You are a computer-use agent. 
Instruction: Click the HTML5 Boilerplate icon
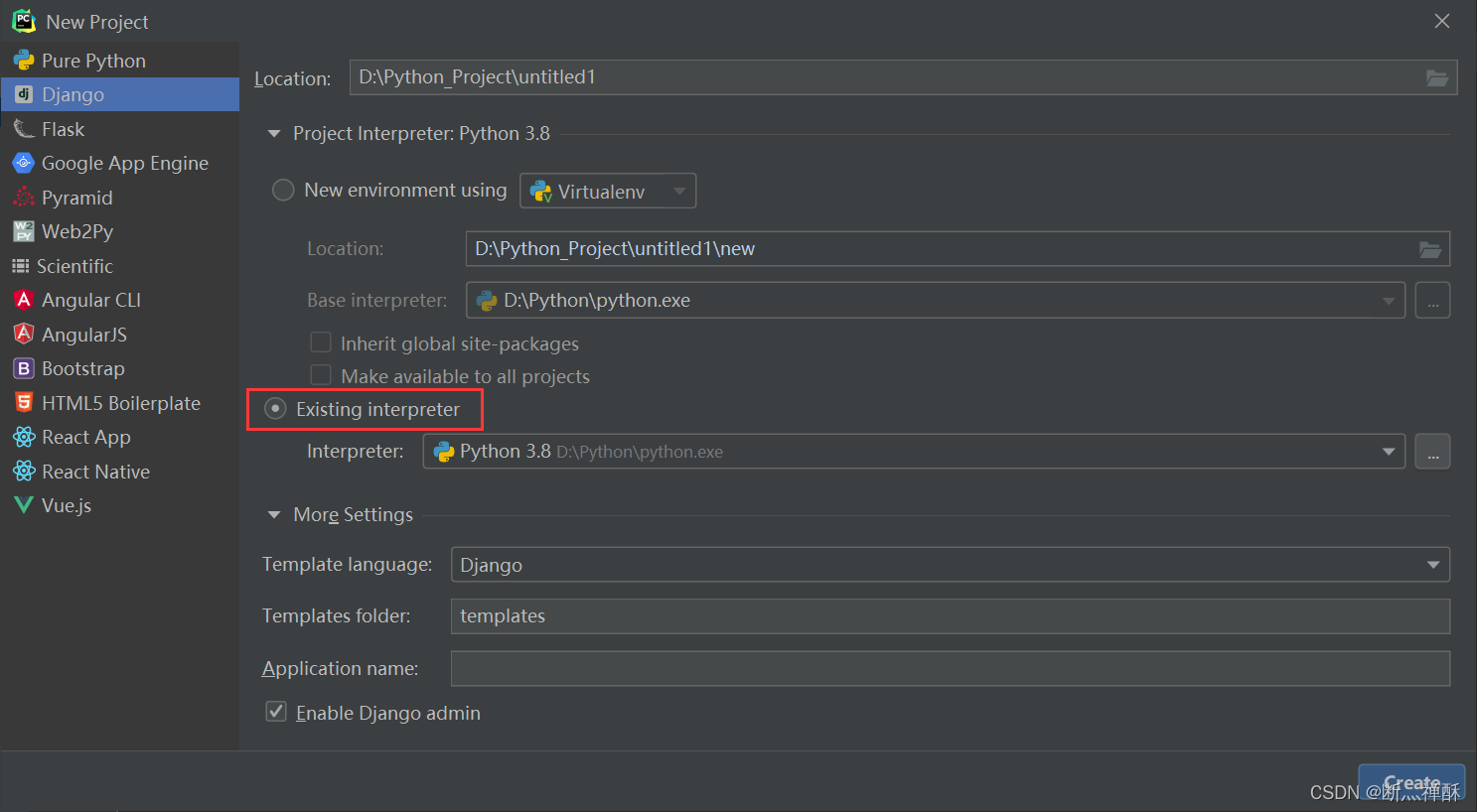pos(24,403)
